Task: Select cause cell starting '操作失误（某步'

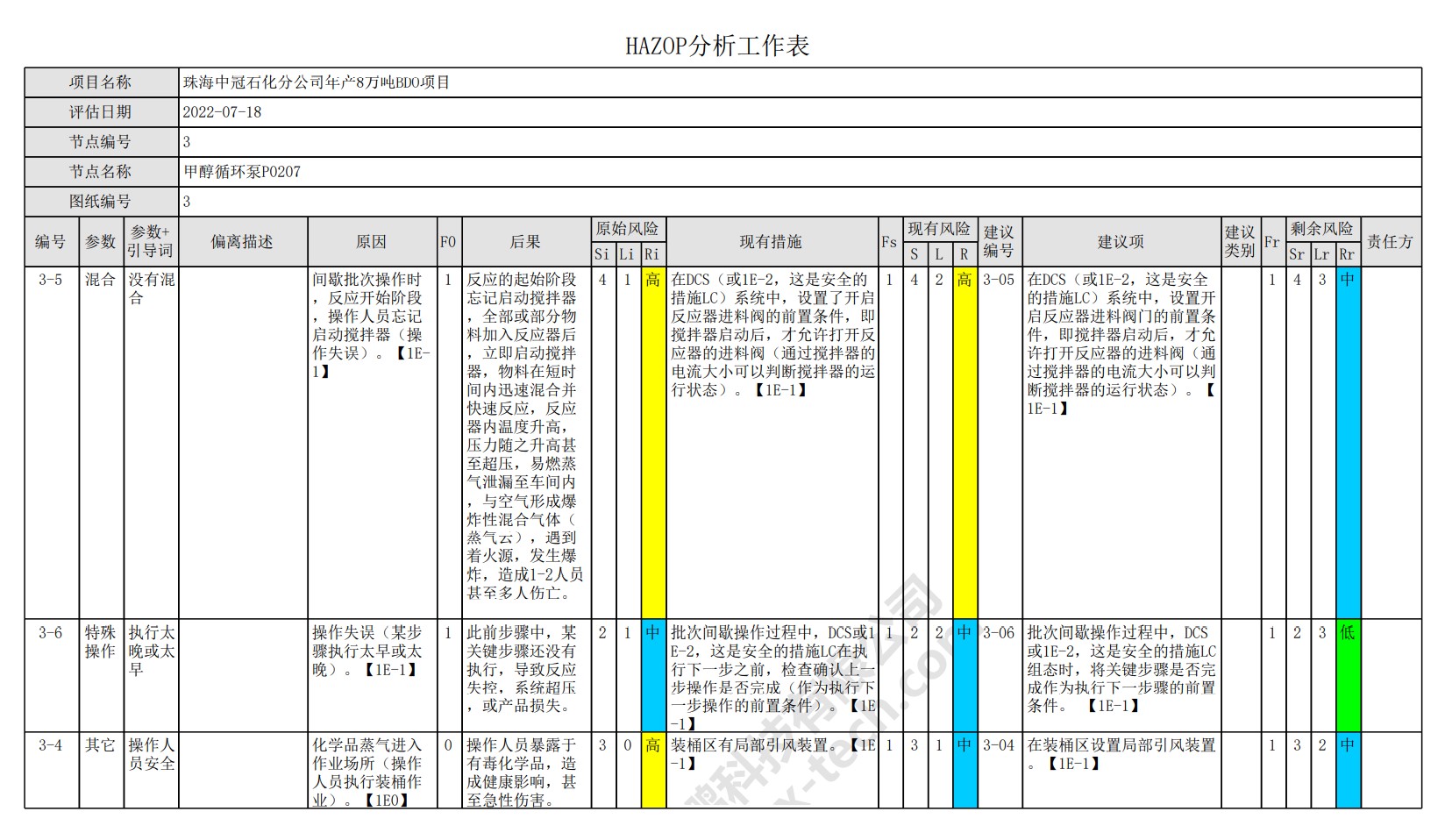Action: [x=373, y=675]
